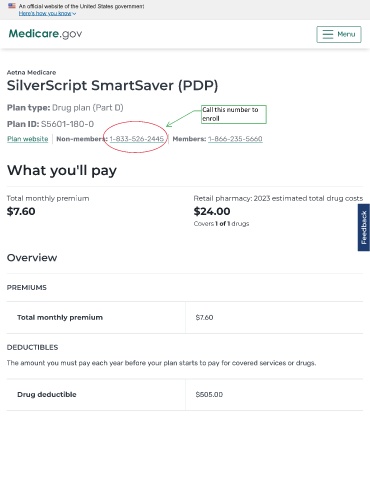370x480 pixels.
Task: Click the DEDUCTIBLES section label
Action: [x=32, y=347]
